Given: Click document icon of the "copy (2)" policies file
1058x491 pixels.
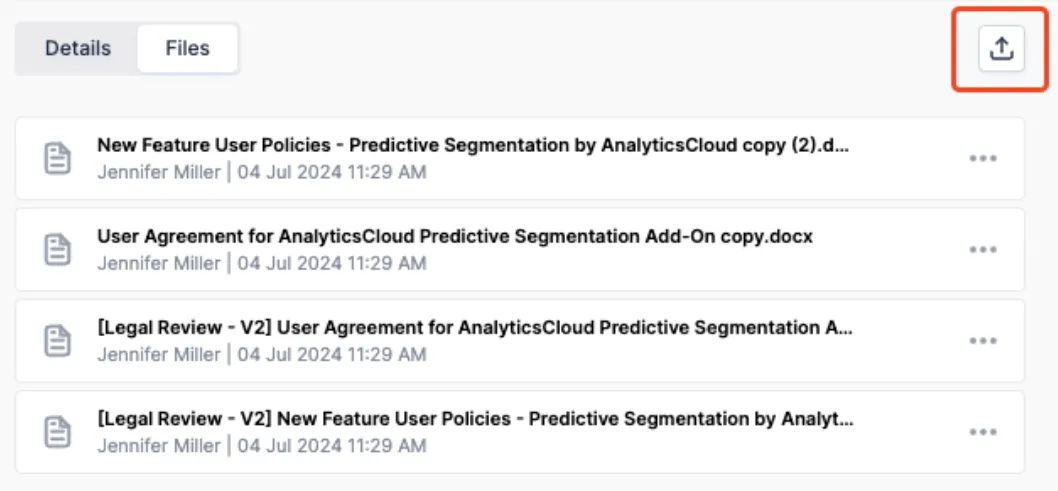Looking at the screenshot, I should [58, 158].
